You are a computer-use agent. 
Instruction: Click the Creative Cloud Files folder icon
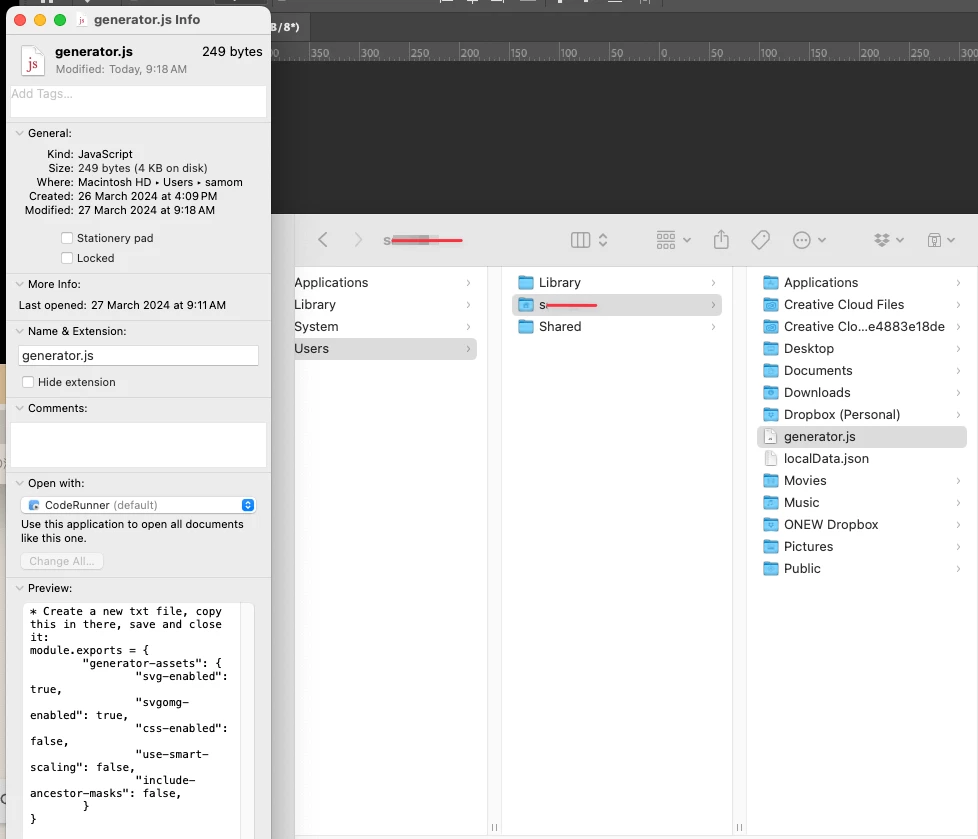click(x=771, y=304)
